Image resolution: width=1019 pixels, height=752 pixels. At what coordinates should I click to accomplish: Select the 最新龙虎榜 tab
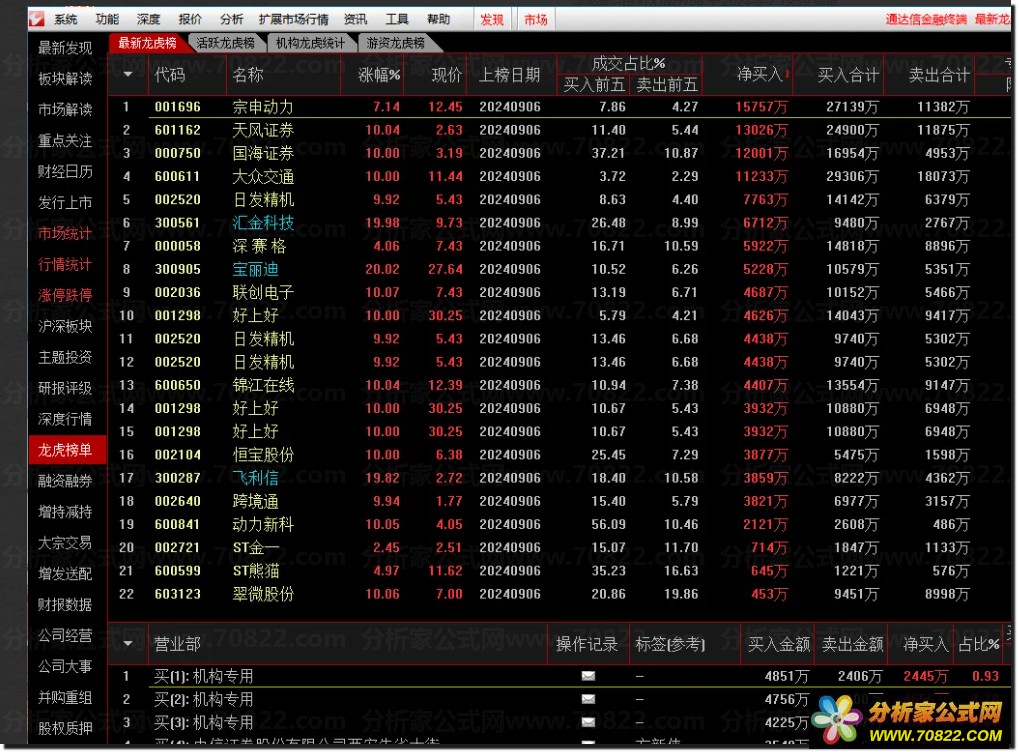148,43
